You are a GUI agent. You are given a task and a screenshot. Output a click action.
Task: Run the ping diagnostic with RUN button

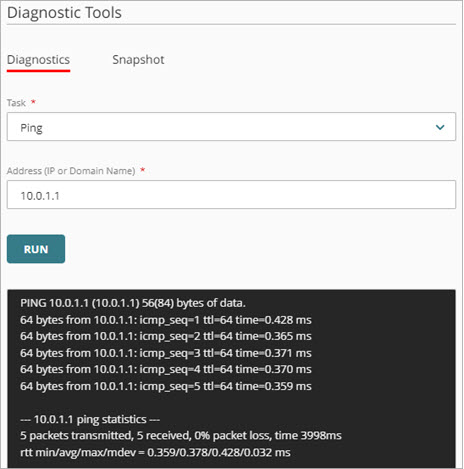36,249
